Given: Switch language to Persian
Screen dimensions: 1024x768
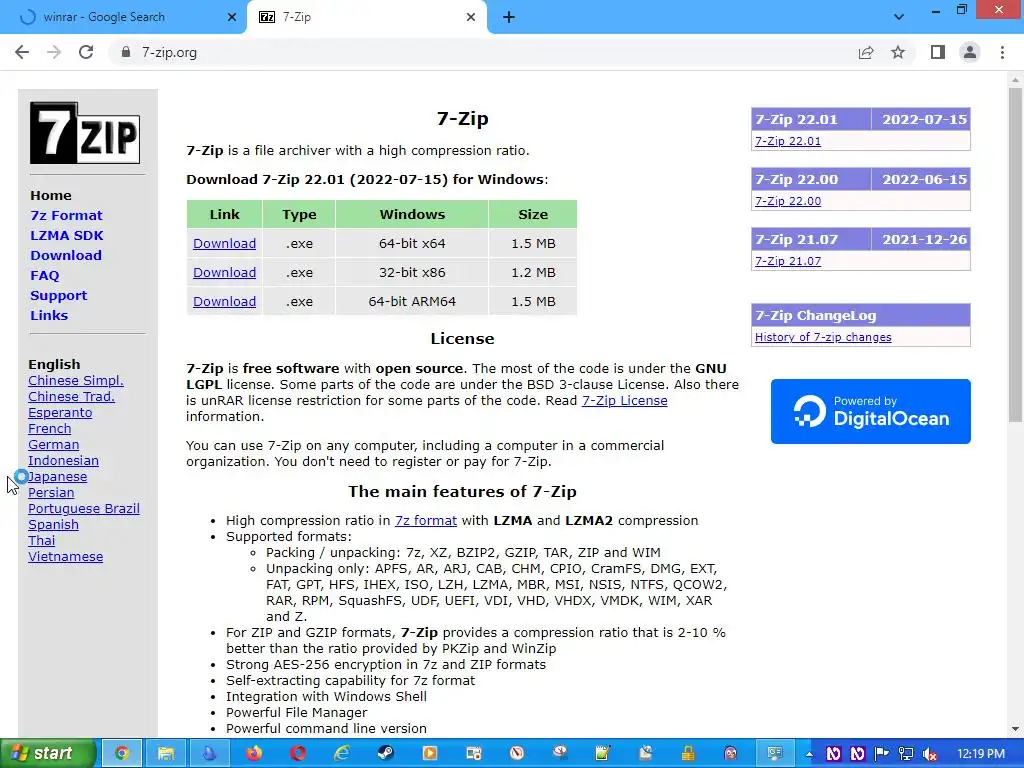Looking at the screenshot, I should (x=51, y=492).
